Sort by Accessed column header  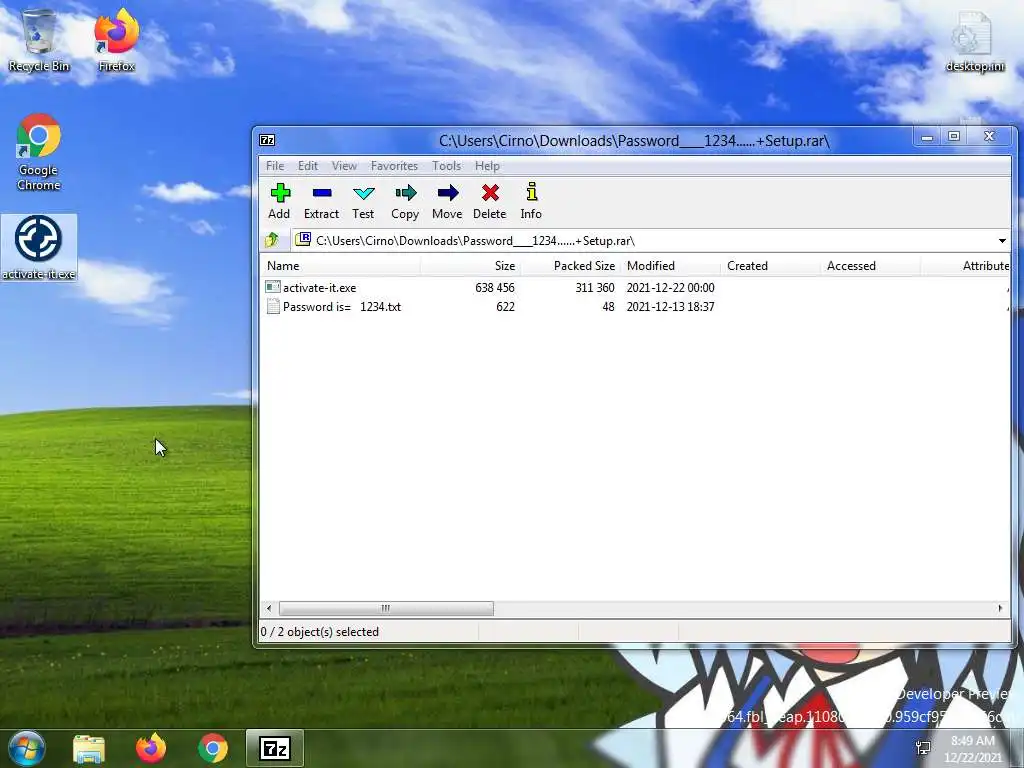870,266
